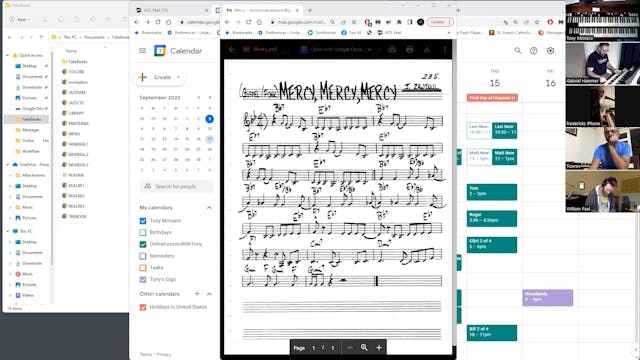The image size is (640, 360).
Task: Select the THEBOOK file in File Explorer
Action: [x=74, y=216]
